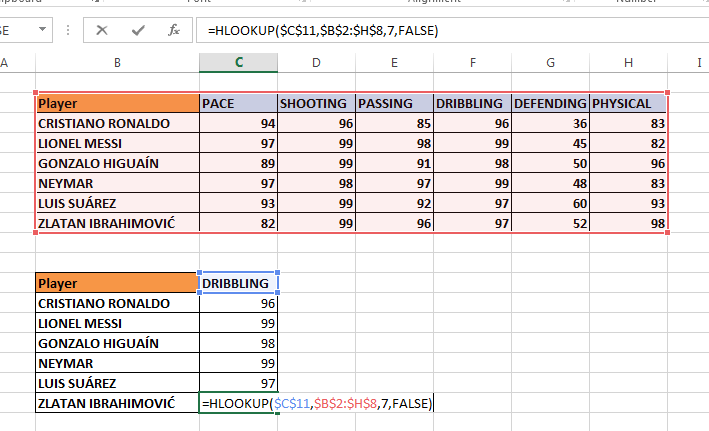Open the Insert Function fx dialog
The width and height of the screenshot is (709, 431).
point(174,30)
